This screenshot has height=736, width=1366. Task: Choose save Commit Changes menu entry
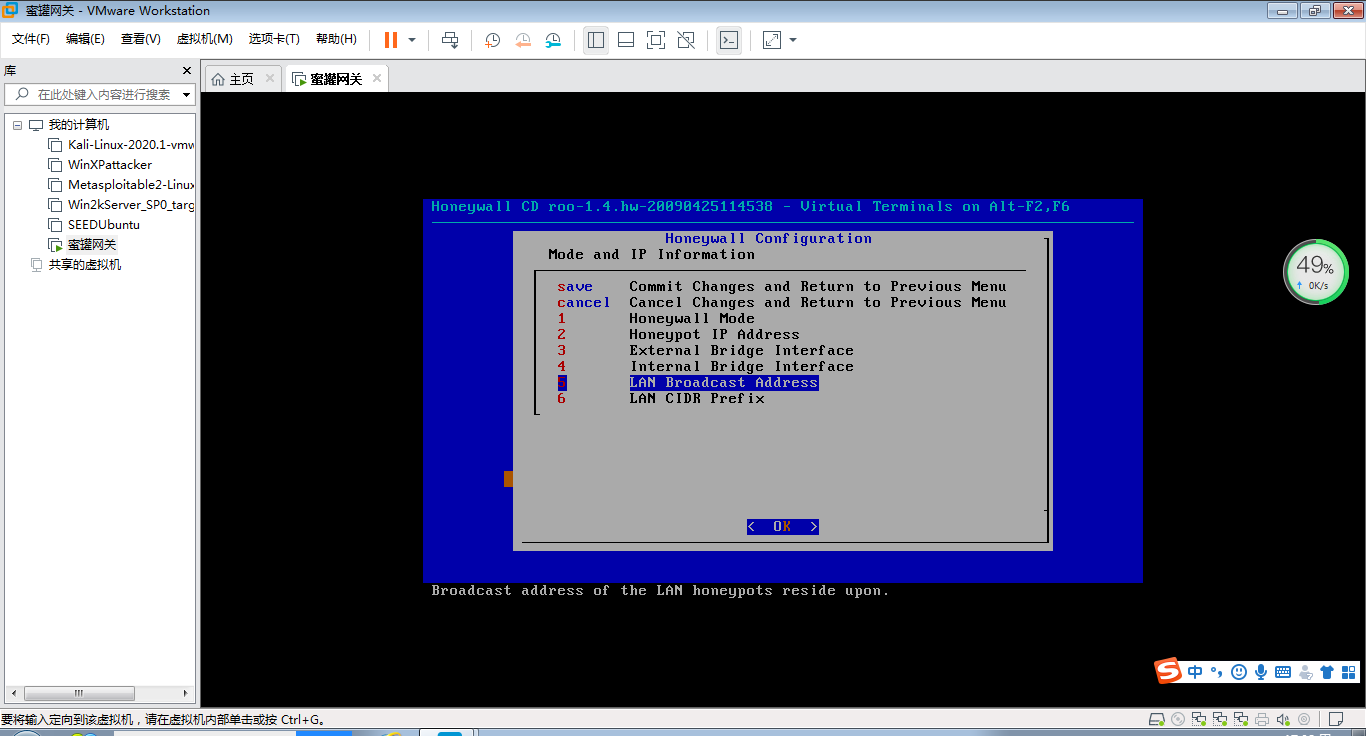click(782, 287)
